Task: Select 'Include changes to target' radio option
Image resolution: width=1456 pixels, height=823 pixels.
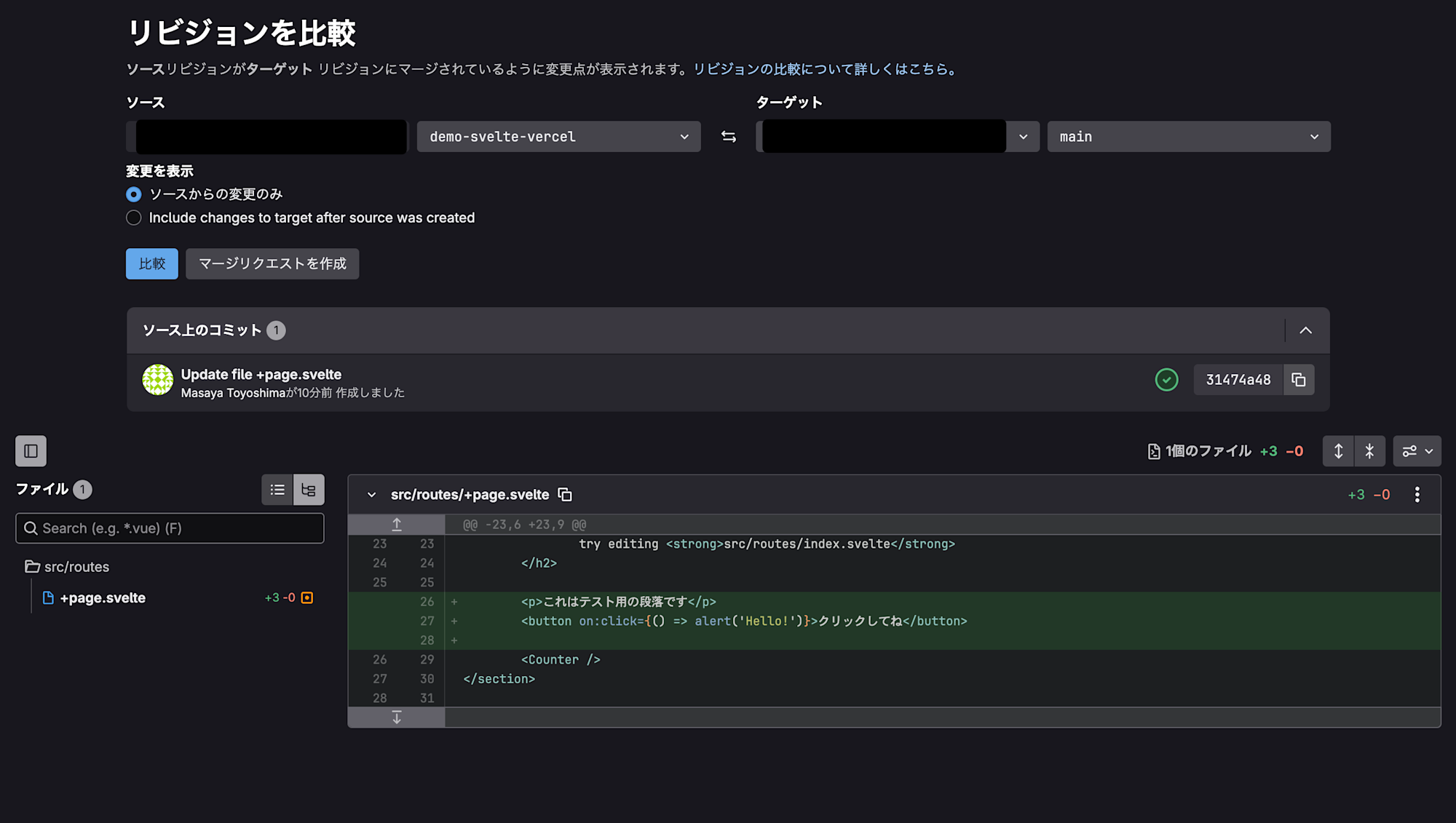Action: point(134,218)
